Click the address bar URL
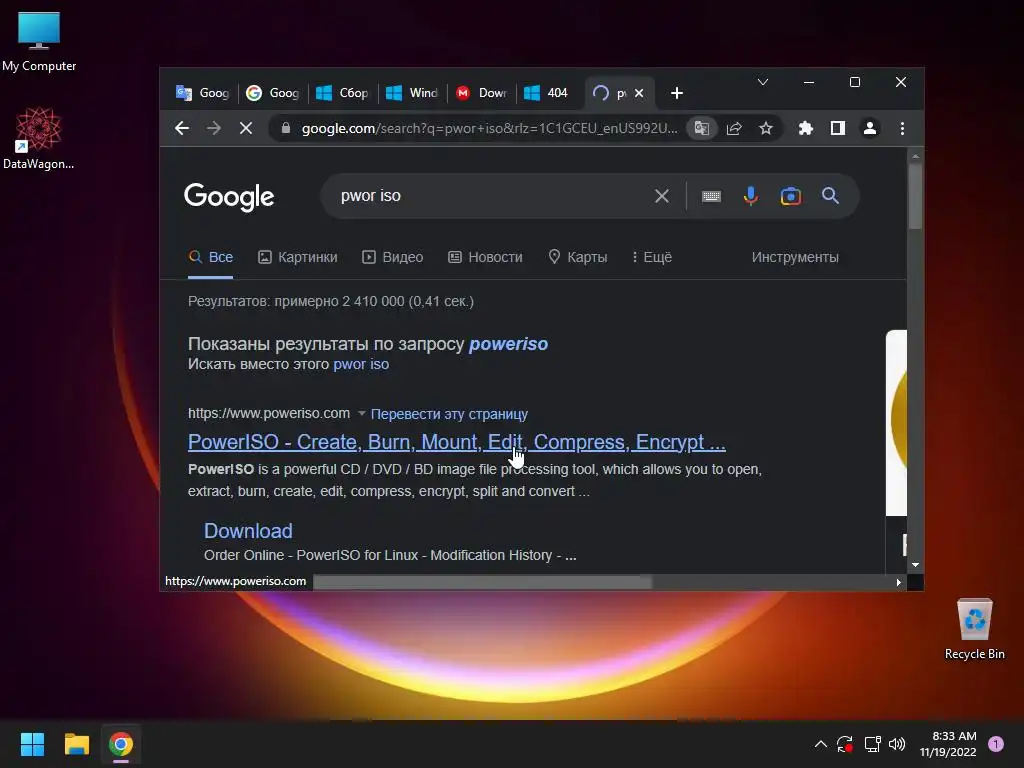The image size is (1024, 768). point(489,129)
